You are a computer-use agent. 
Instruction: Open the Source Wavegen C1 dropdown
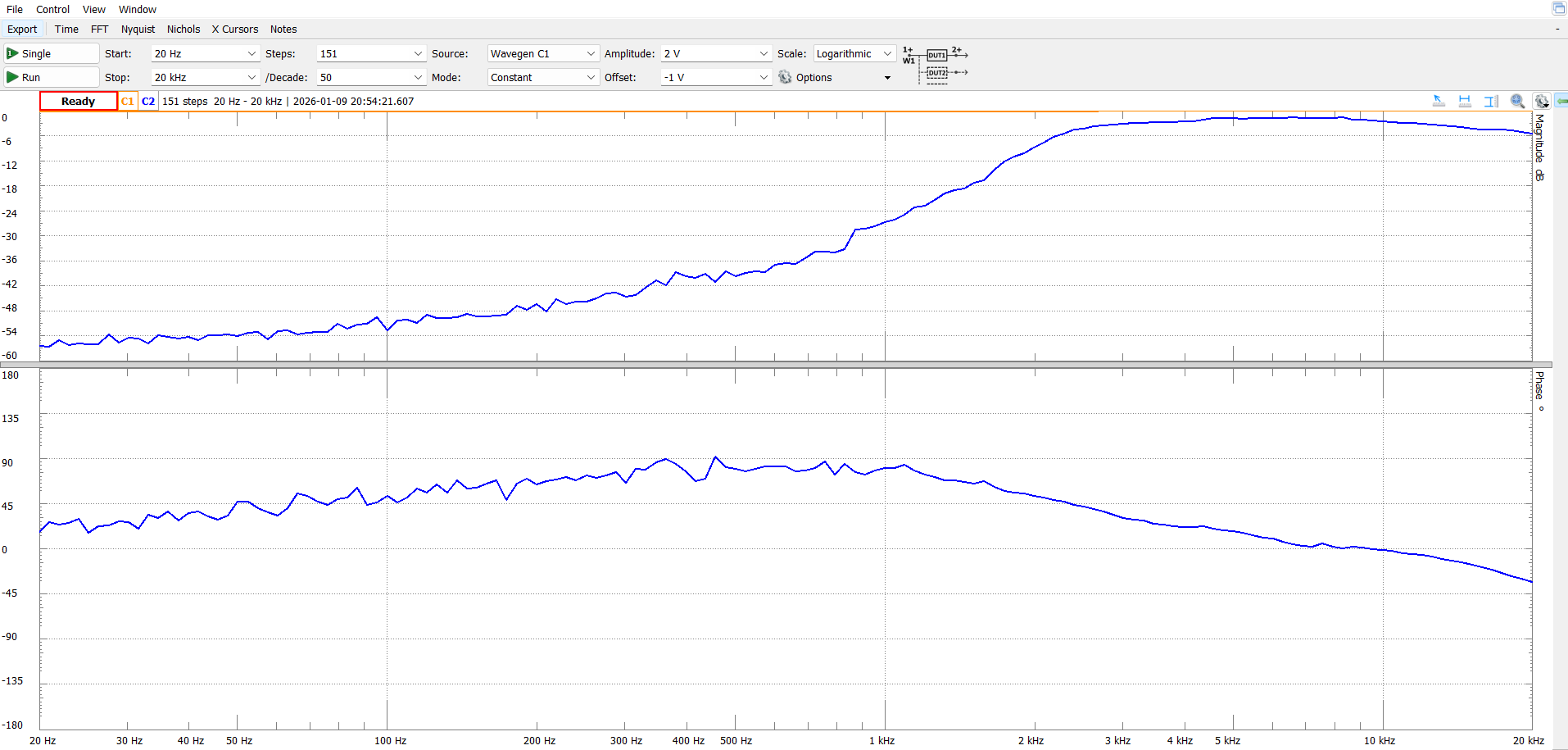point(590,54)
